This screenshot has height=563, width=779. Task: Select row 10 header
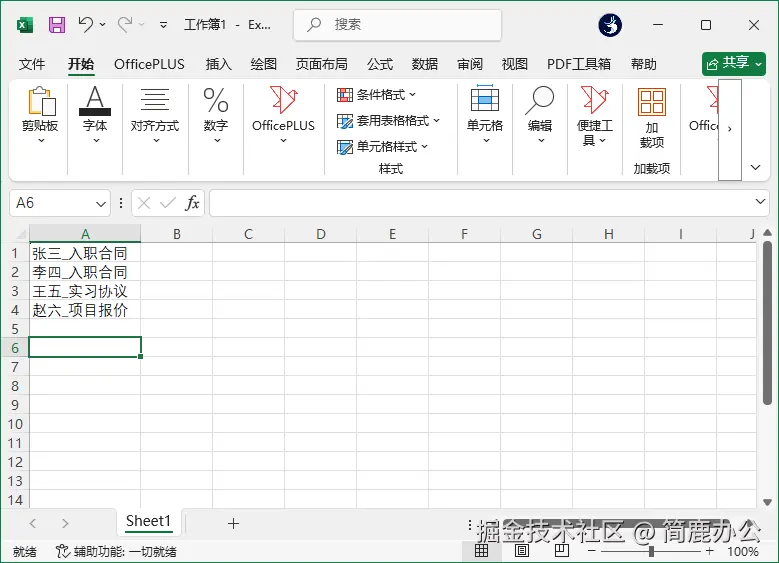15,424
